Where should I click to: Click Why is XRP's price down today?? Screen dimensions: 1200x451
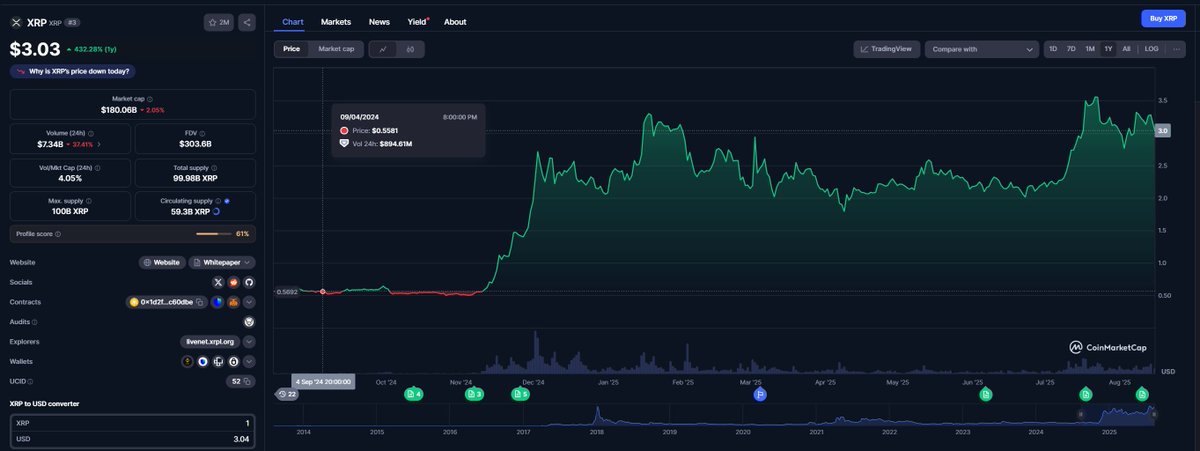(71, 71)
